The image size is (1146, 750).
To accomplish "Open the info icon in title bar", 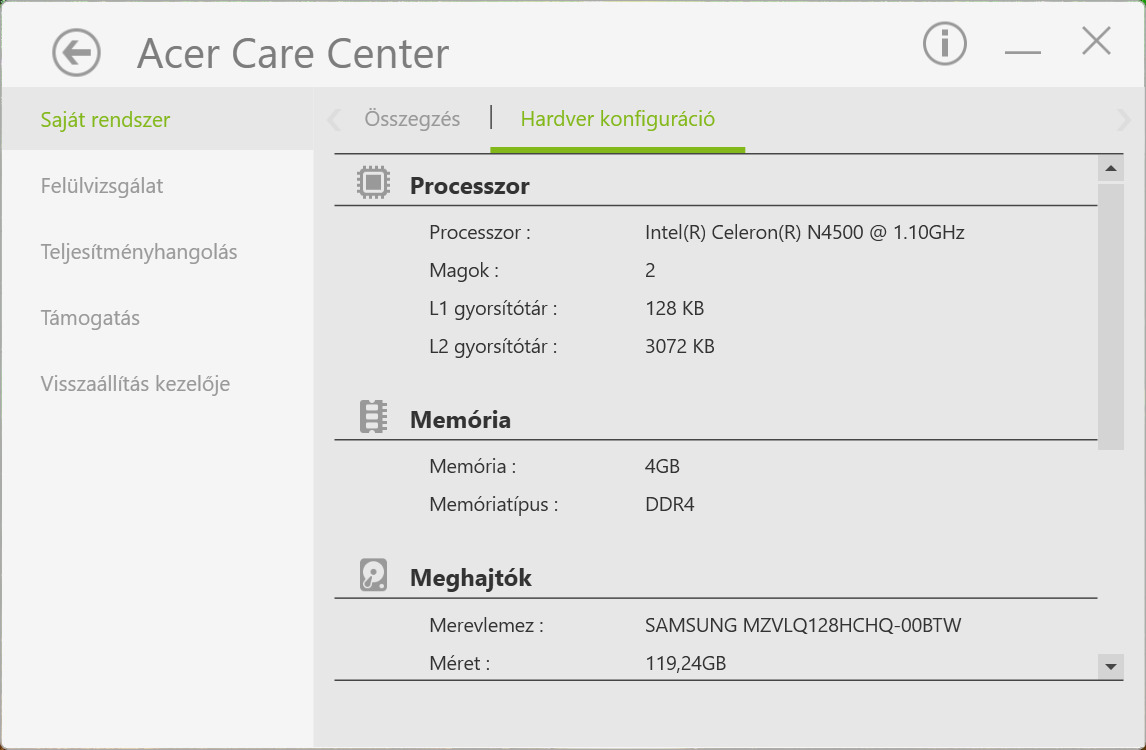I will coord(944,44).
